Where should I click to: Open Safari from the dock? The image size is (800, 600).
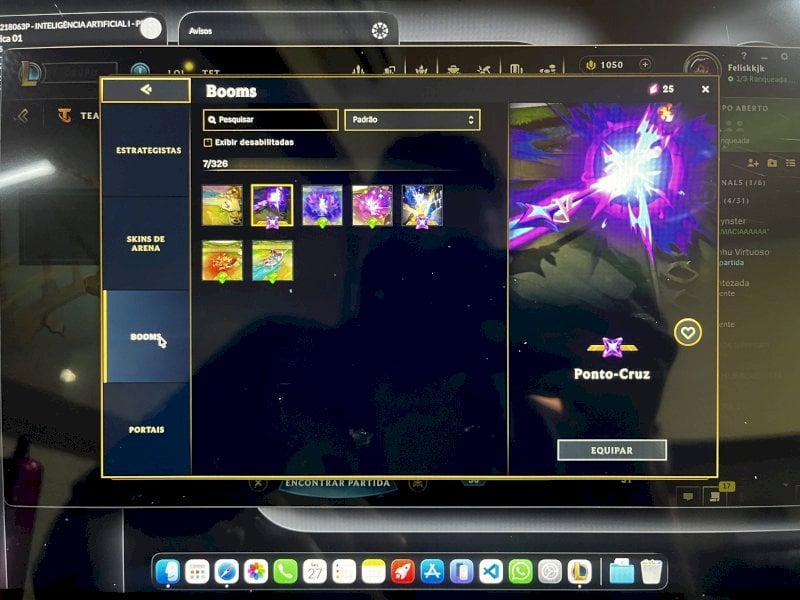pyautogui.click(x=227, y=571)
